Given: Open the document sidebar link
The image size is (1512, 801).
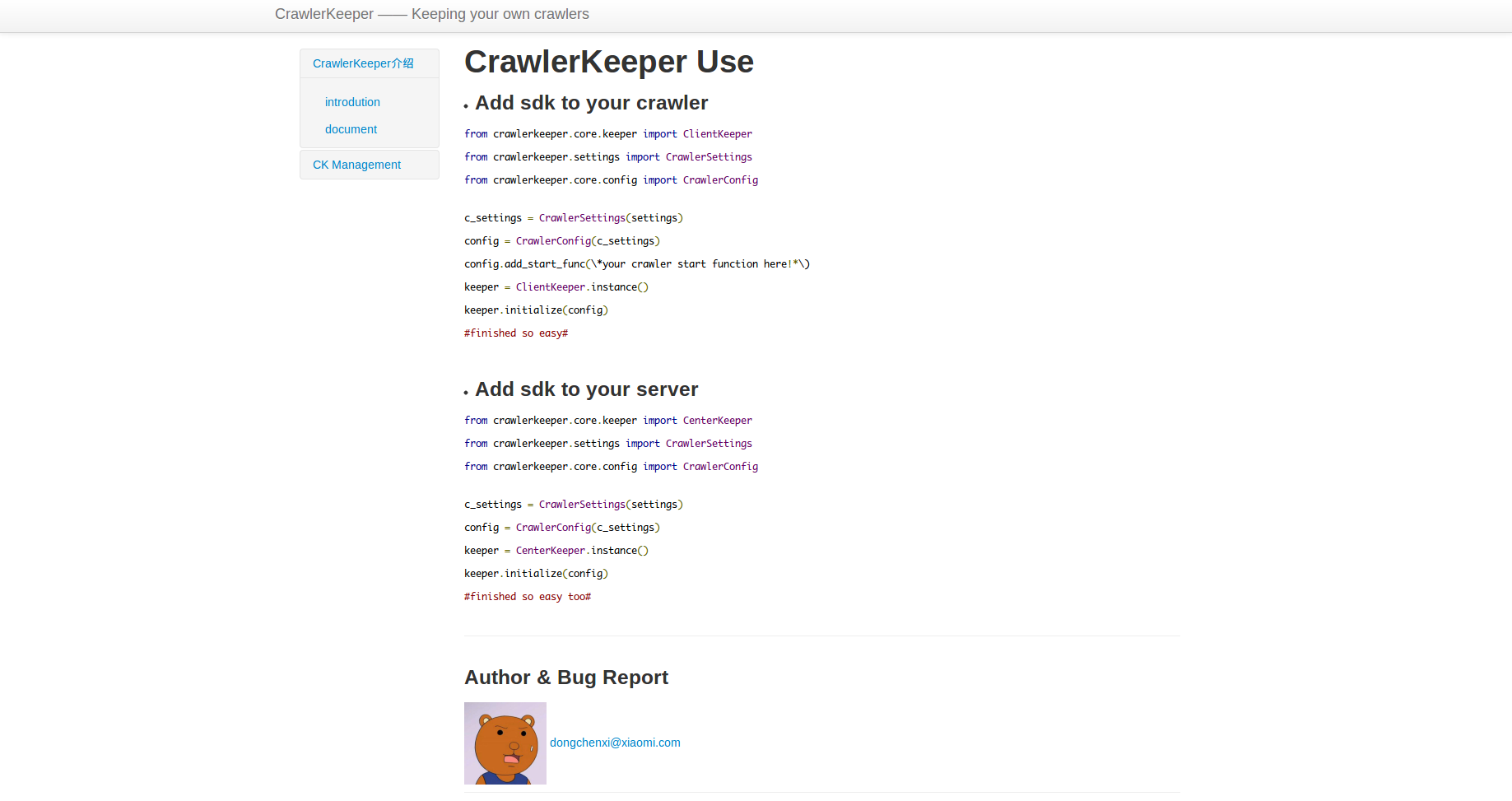Looking at the screenshot, I should (x=351, y=129).
